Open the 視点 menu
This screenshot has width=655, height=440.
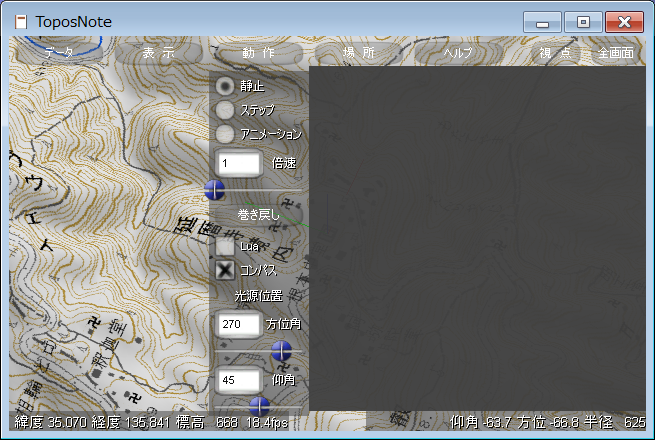[555, 53]
